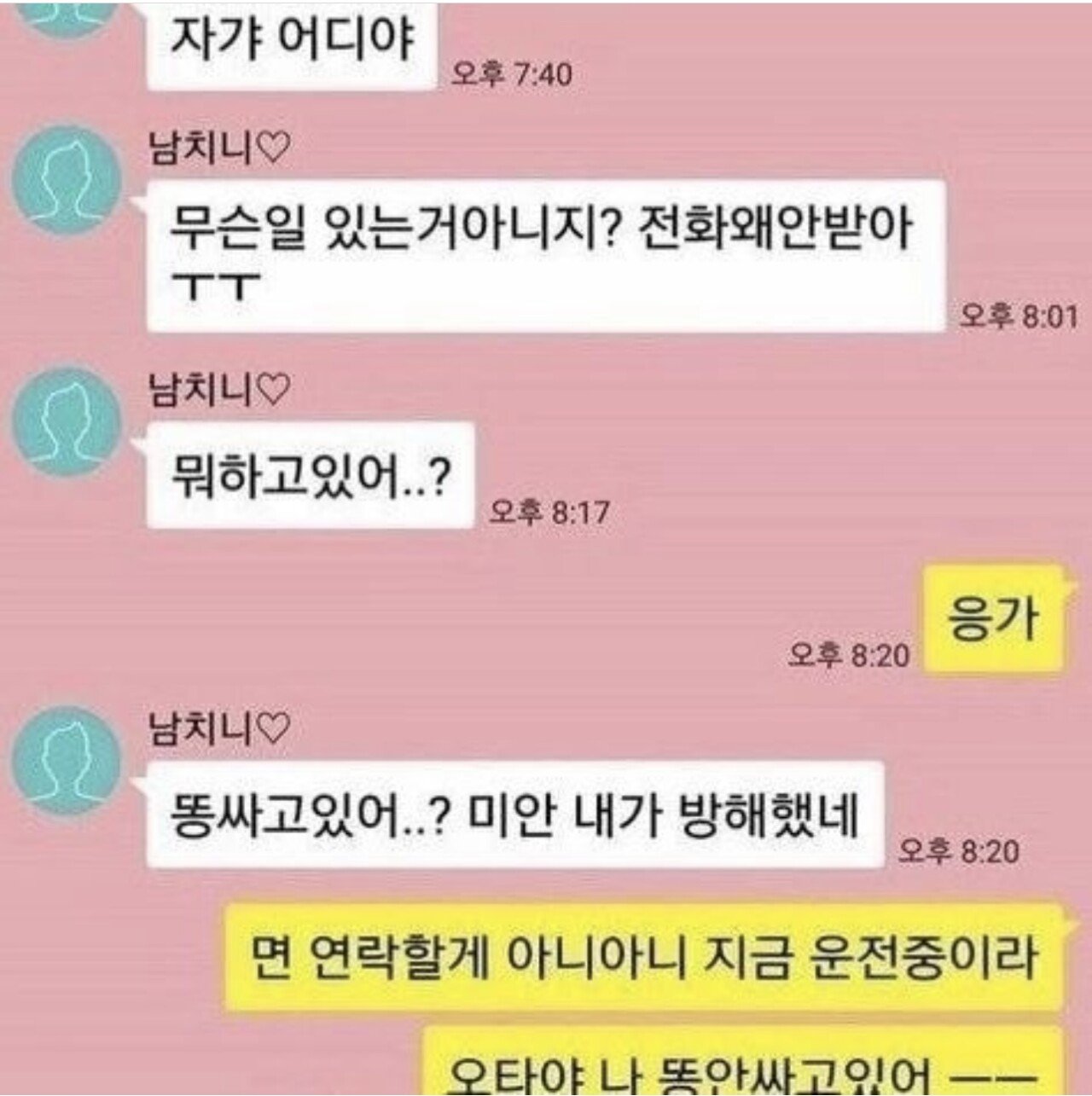This screenshot has width=1092, height=1096.
Task: Tap sender name 남치니♡ above the 뭐하고있어 message
Action: coord(220,391)
